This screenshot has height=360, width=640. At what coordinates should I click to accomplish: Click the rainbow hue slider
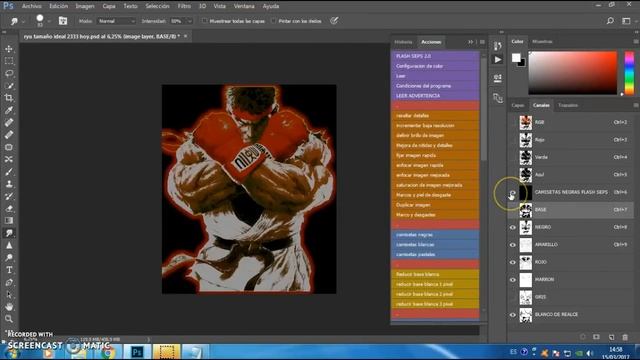(629, 73)
